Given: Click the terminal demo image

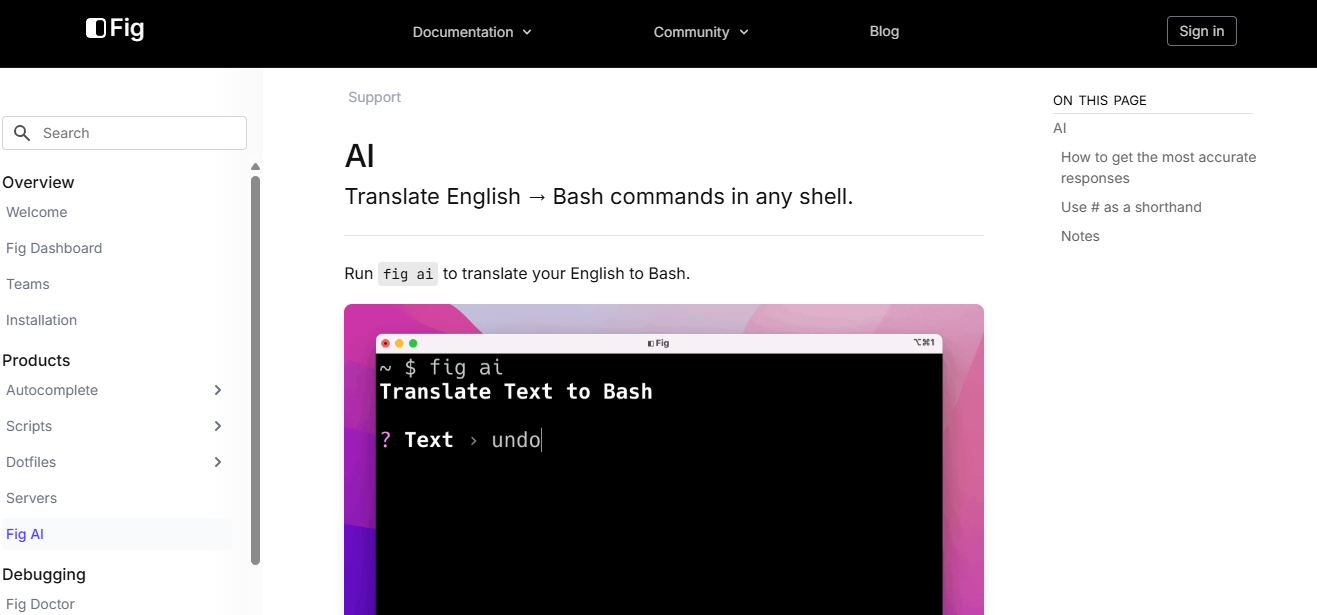Looking at the screenshot, I should click(x=664, y=459).
